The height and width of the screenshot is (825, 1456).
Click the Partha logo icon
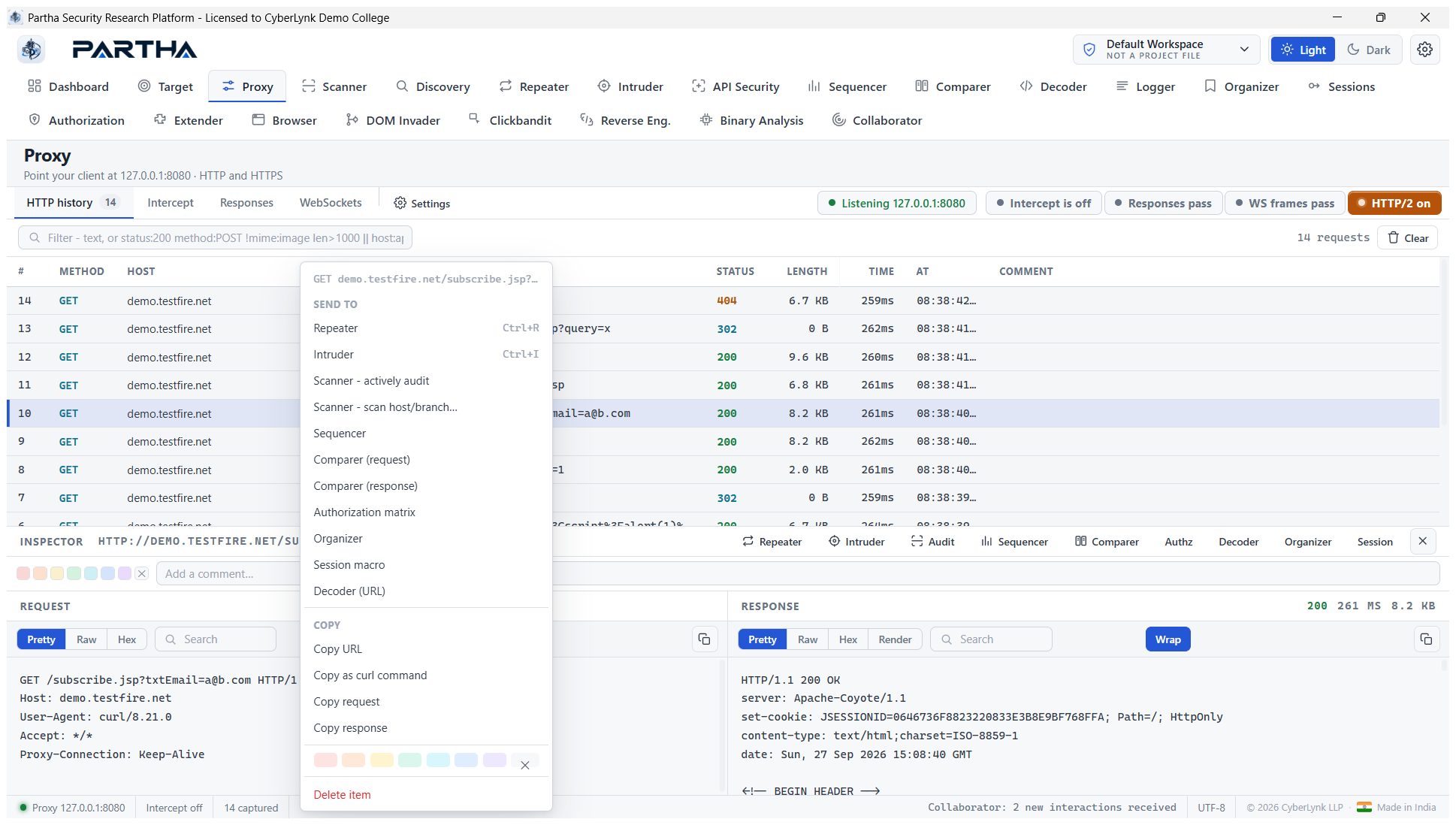coord(32,50)
